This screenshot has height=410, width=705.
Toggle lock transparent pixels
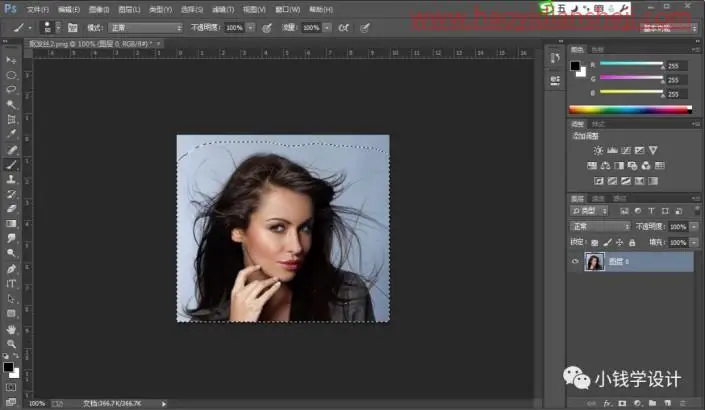(x=595, y=243)
